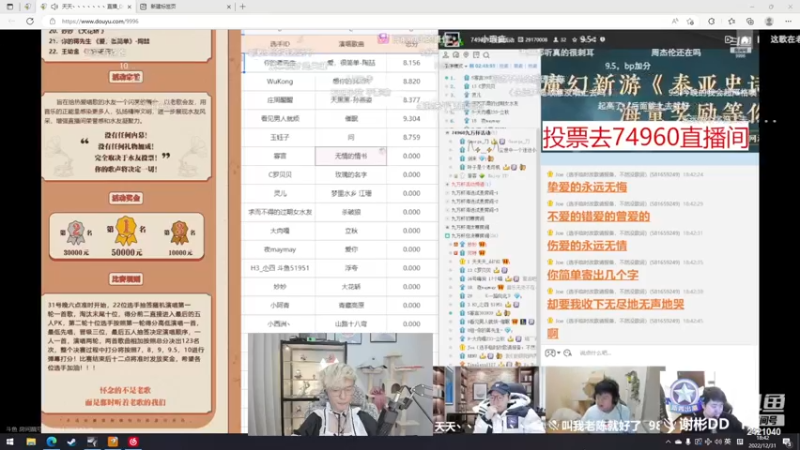Open the browser tab actions menu

coord(10,7)
